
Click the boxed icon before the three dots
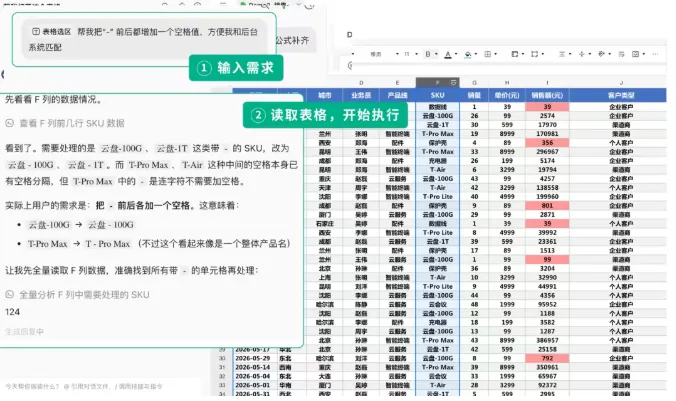635,54
